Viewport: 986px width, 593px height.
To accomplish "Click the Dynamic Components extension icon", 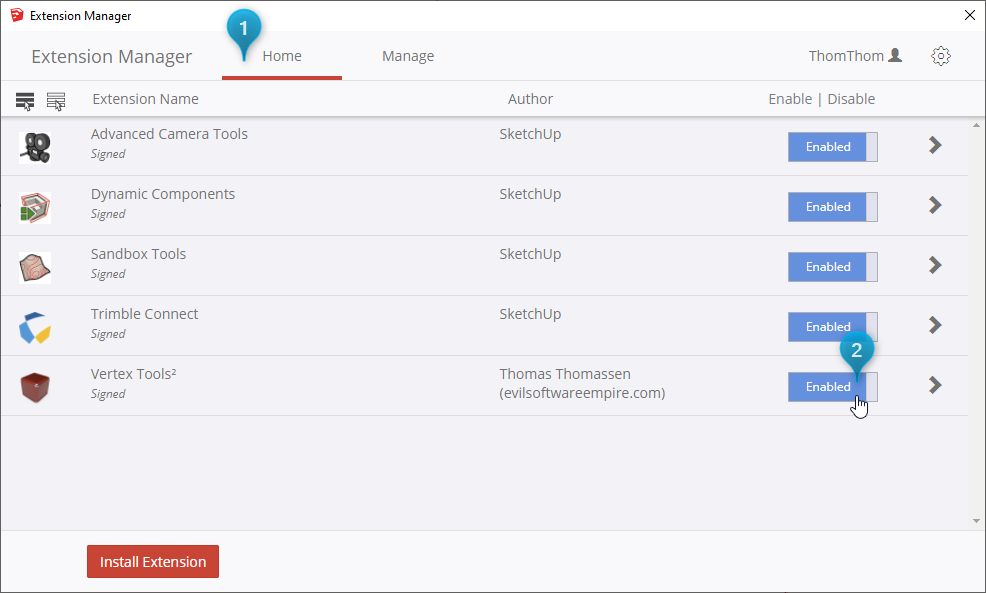I will (x=36, y=207).
